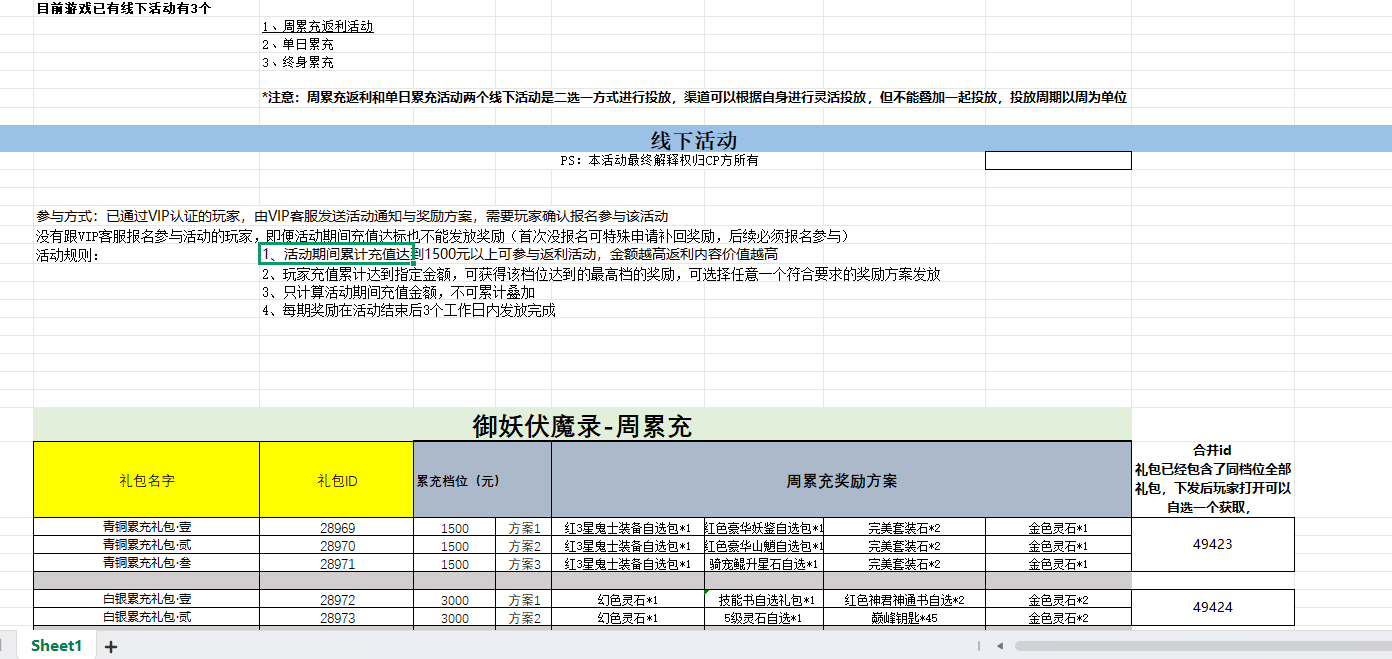Click the 巅峰钥匙*45 reward cell
Screen dimensions: 1392x659
point(904,618)
